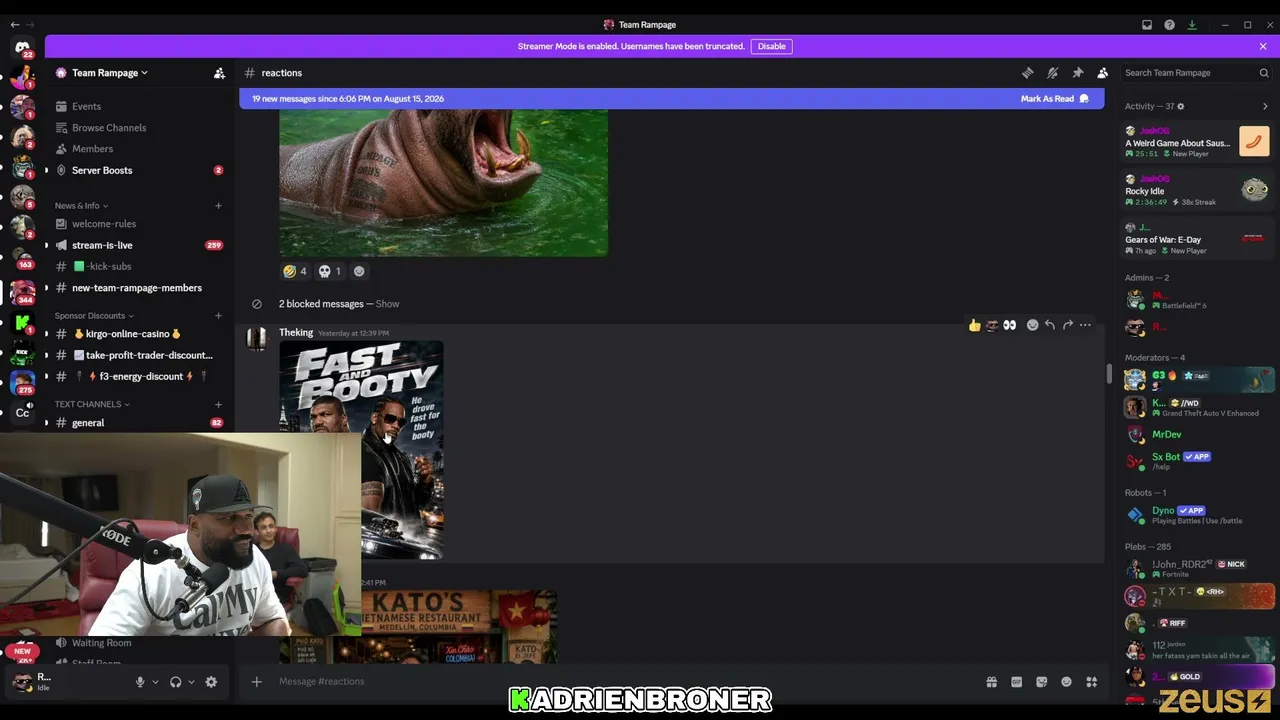The image size is (1280, 720).
Task: Open the help question mark icon
Action: coord(1169,25)
